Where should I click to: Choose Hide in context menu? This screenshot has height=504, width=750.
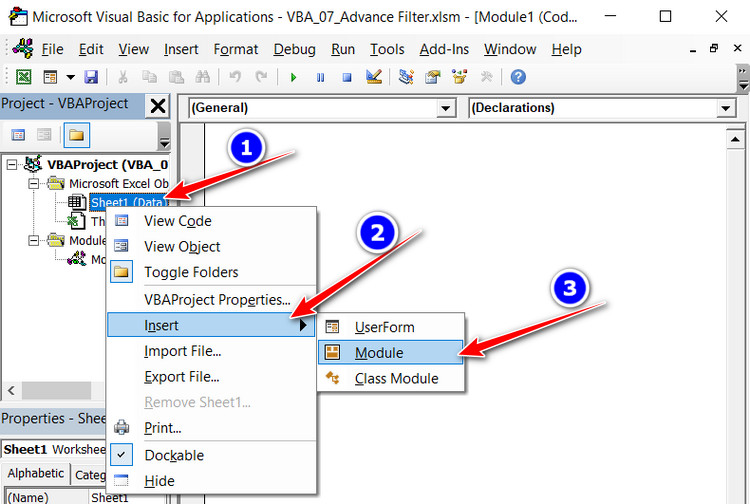pos(211,481)
